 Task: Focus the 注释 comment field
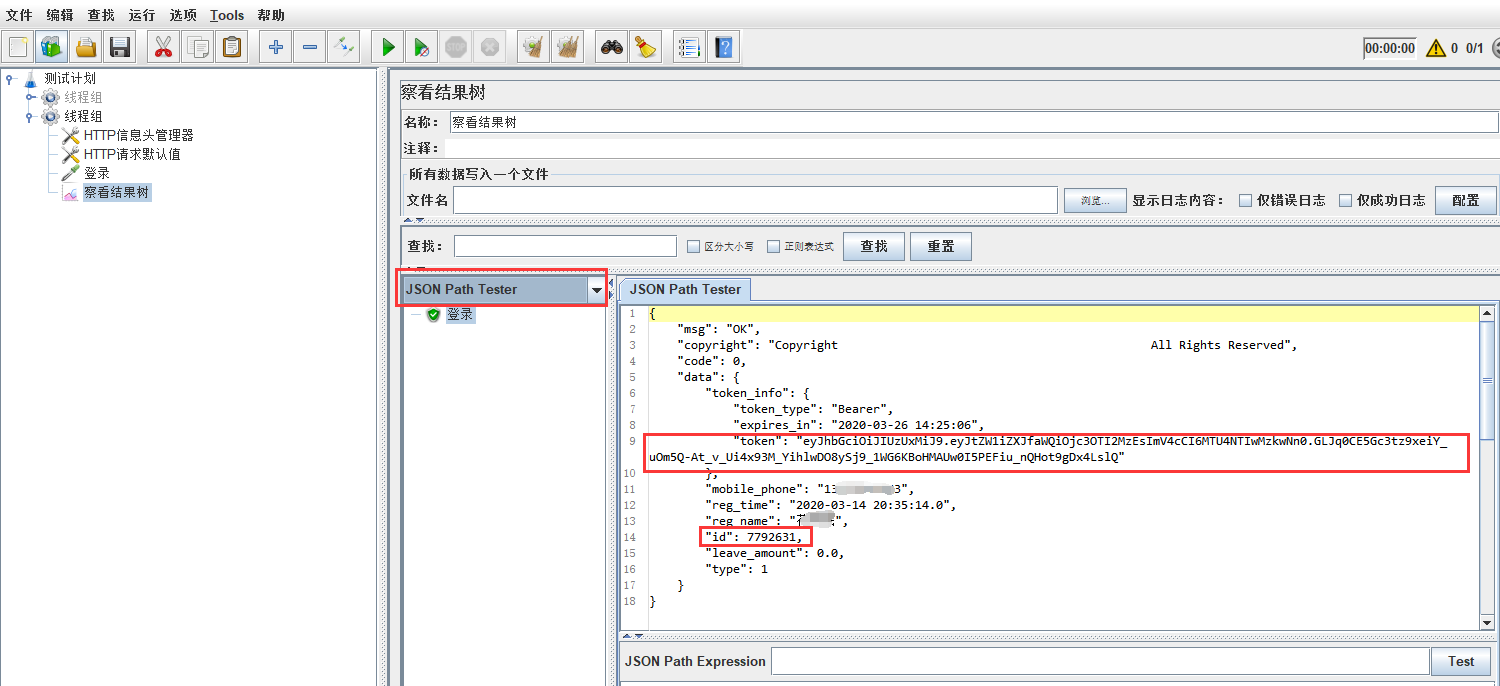pos(974,148)
